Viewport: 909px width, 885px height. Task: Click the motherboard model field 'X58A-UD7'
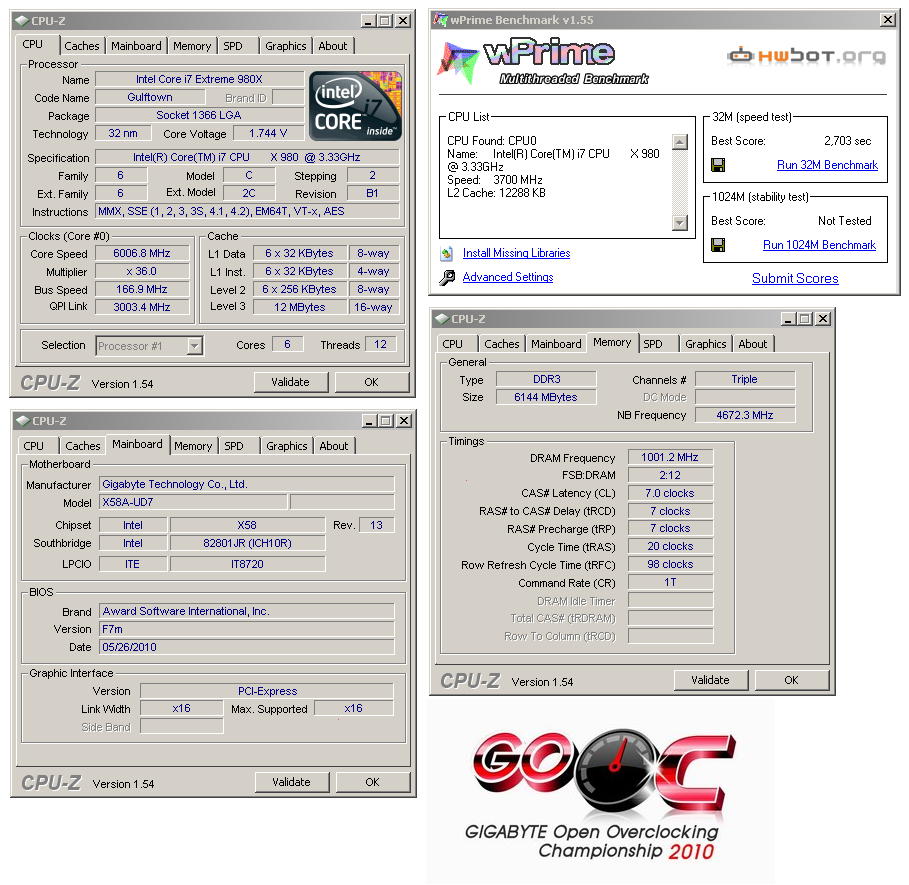pos(193,502)
